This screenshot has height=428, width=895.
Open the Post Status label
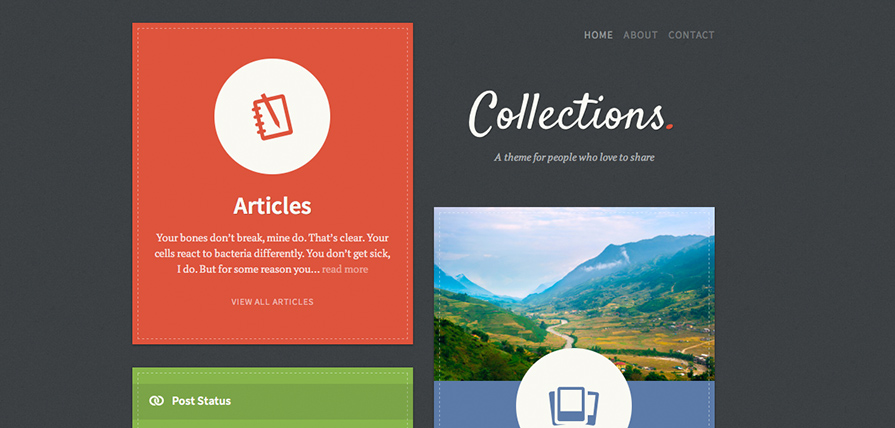coord(201,401)
